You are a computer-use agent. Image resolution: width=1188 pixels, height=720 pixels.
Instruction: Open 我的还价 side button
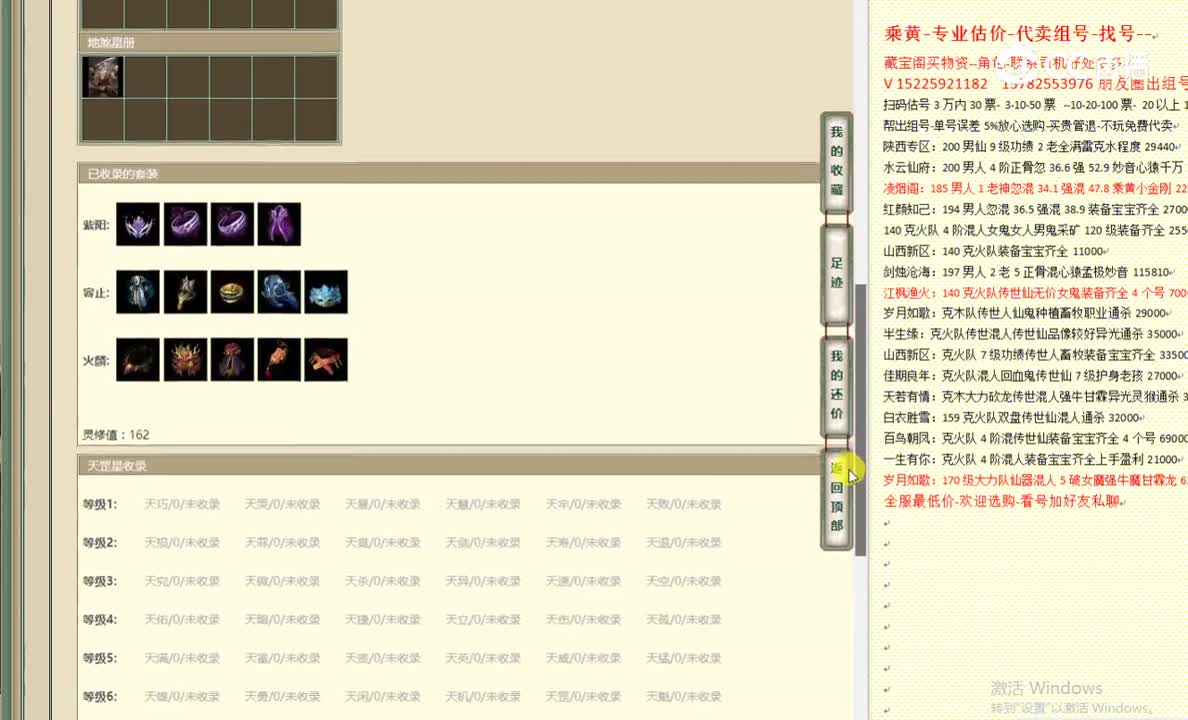836,385
